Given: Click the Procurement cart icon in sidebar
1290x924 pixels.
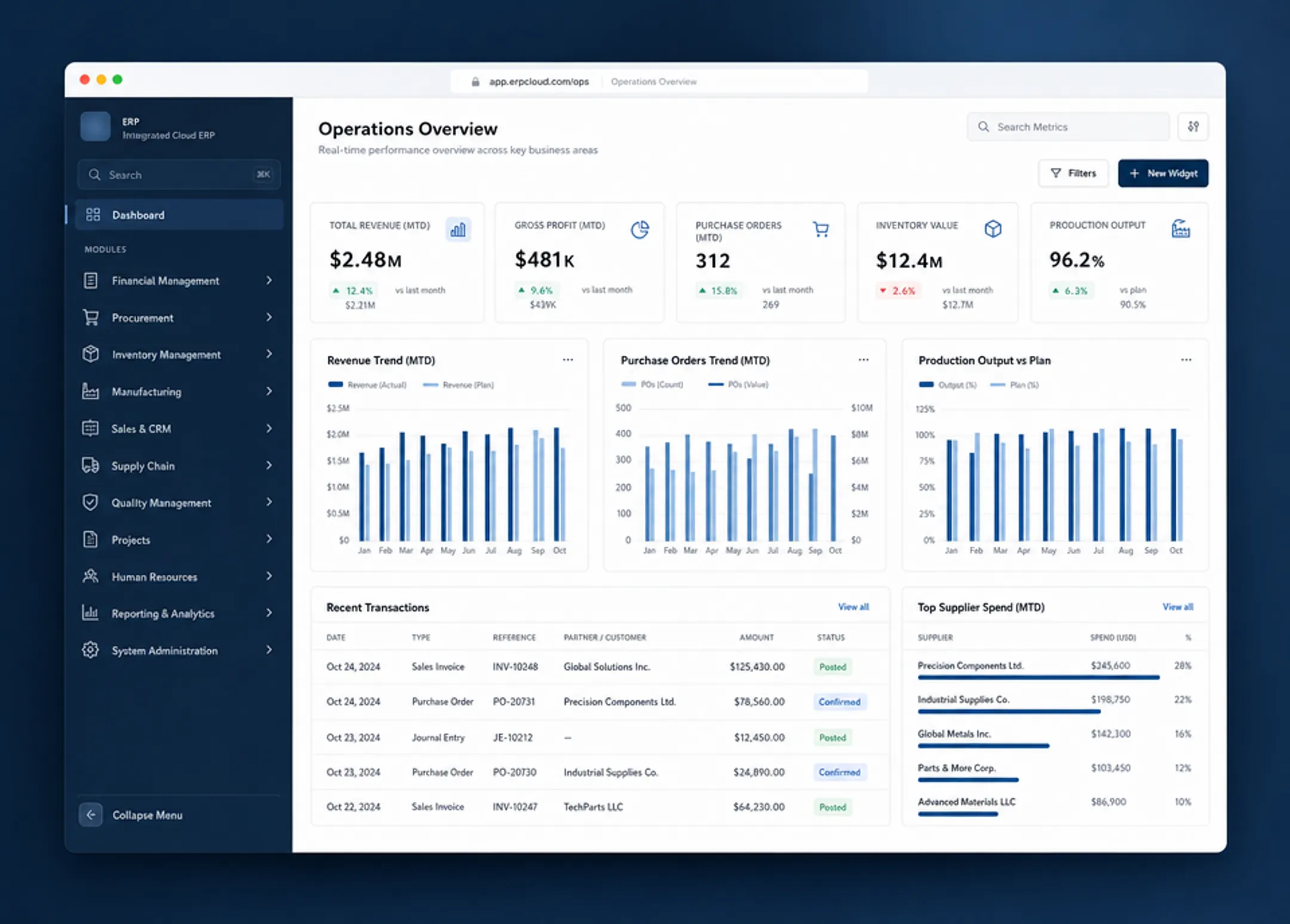Looking at the screenshot, I should click(90, 318).
